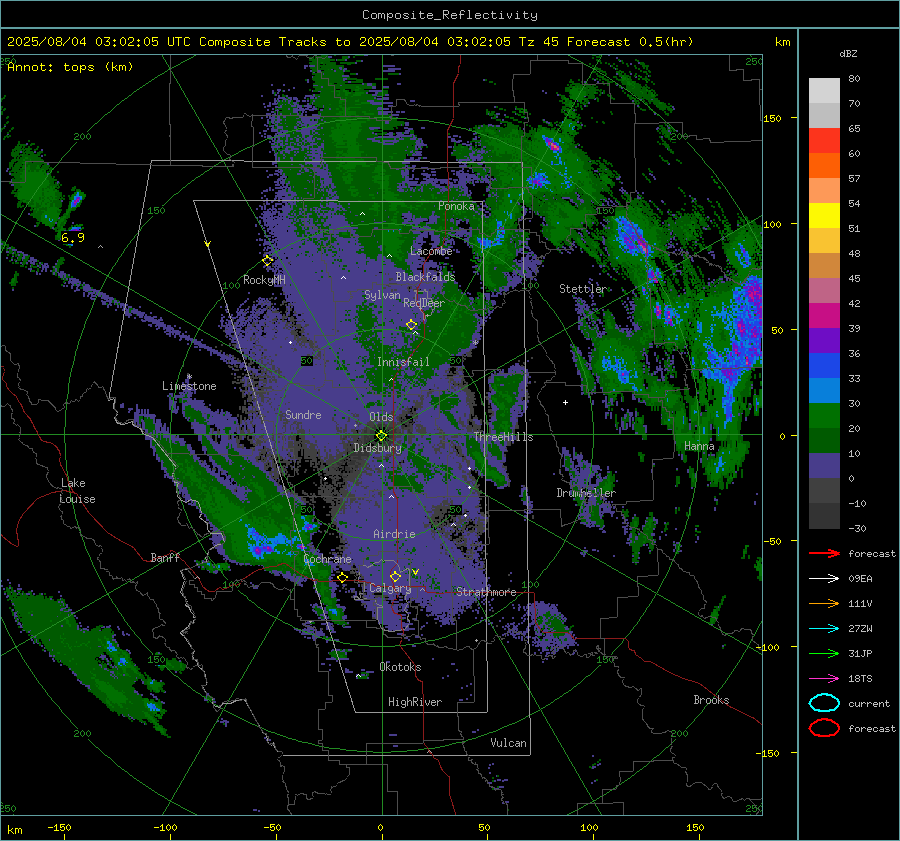
Task: Click the UTC timestamp header text
Action: [x=350, y=42]
